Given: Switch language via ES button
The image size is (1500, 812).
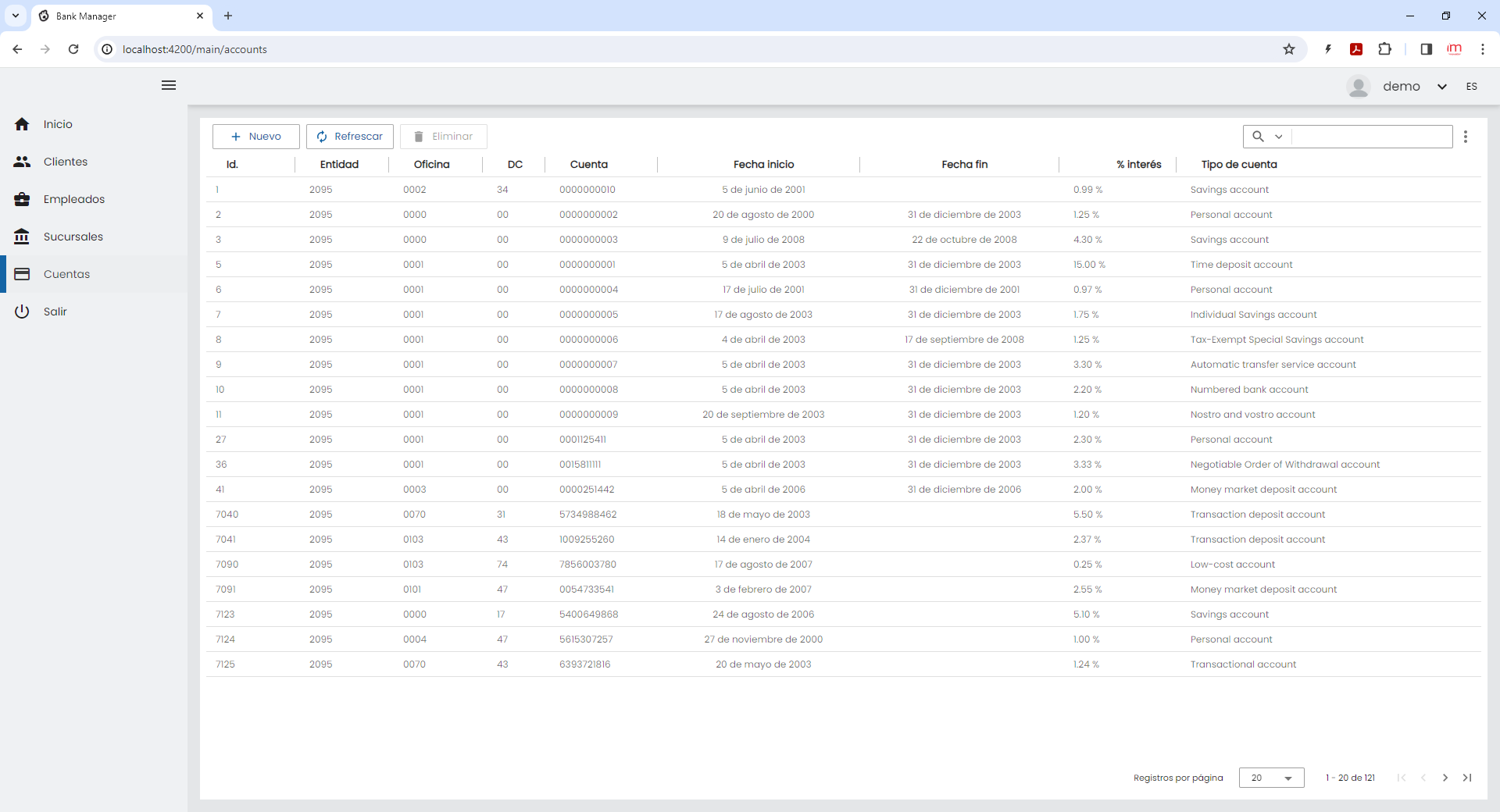Looking at the screenshot, I should click(x=1472, y=87).
